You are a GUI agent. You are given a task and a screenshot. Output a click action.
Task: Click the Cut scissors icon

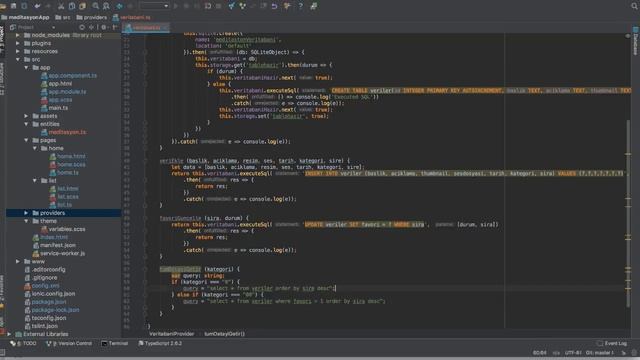(x=61, y=6)
